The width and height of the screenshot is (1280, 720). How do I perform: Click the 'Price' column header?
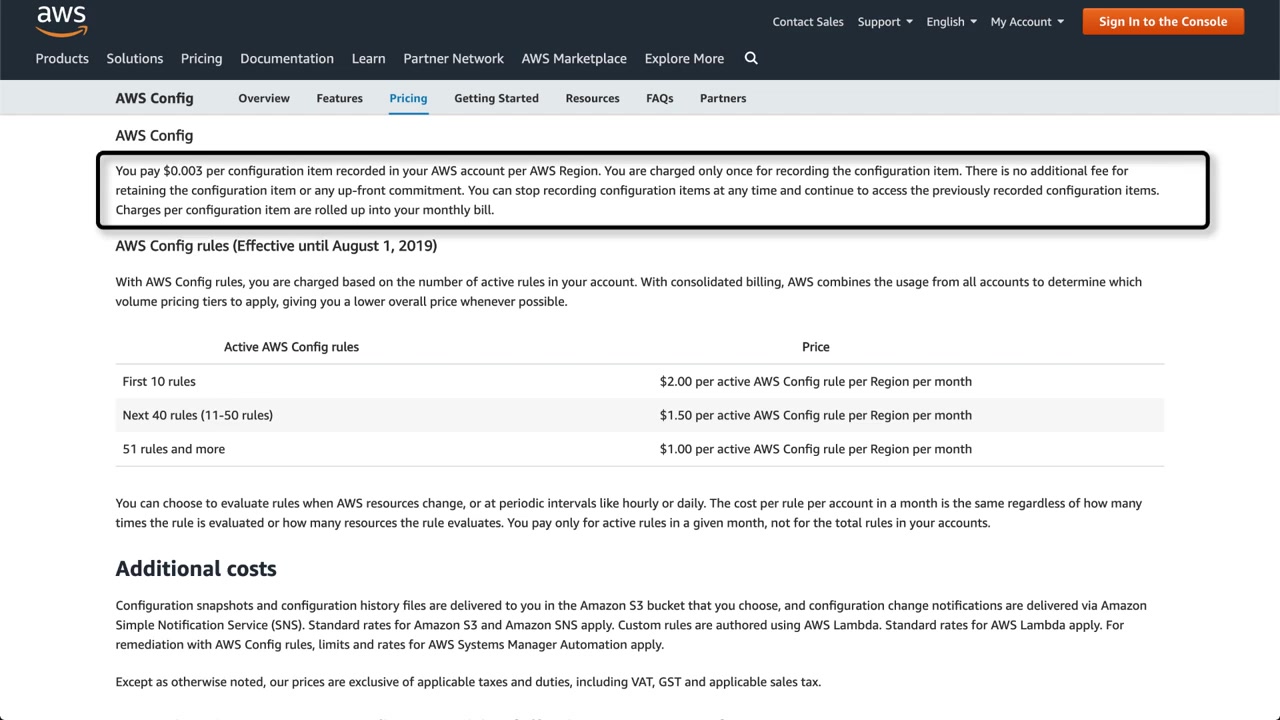point(816,347)
